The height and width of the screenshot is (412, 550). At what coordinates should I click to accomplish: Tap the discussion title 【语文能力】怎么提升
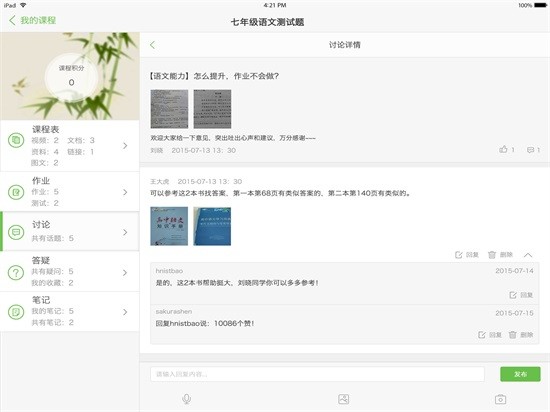click(214, 76)
